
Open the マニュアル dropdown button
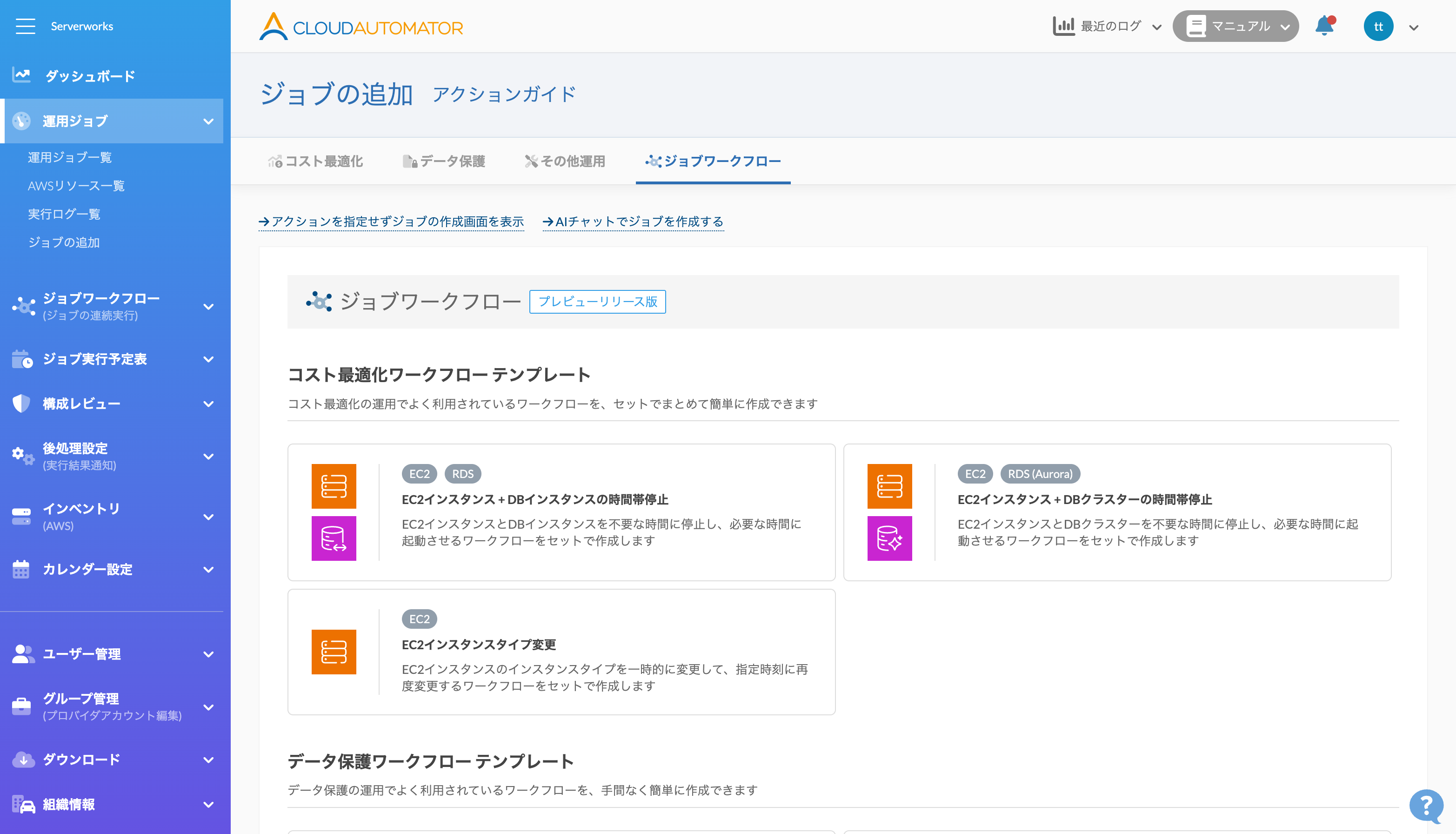click(1236, 27)
